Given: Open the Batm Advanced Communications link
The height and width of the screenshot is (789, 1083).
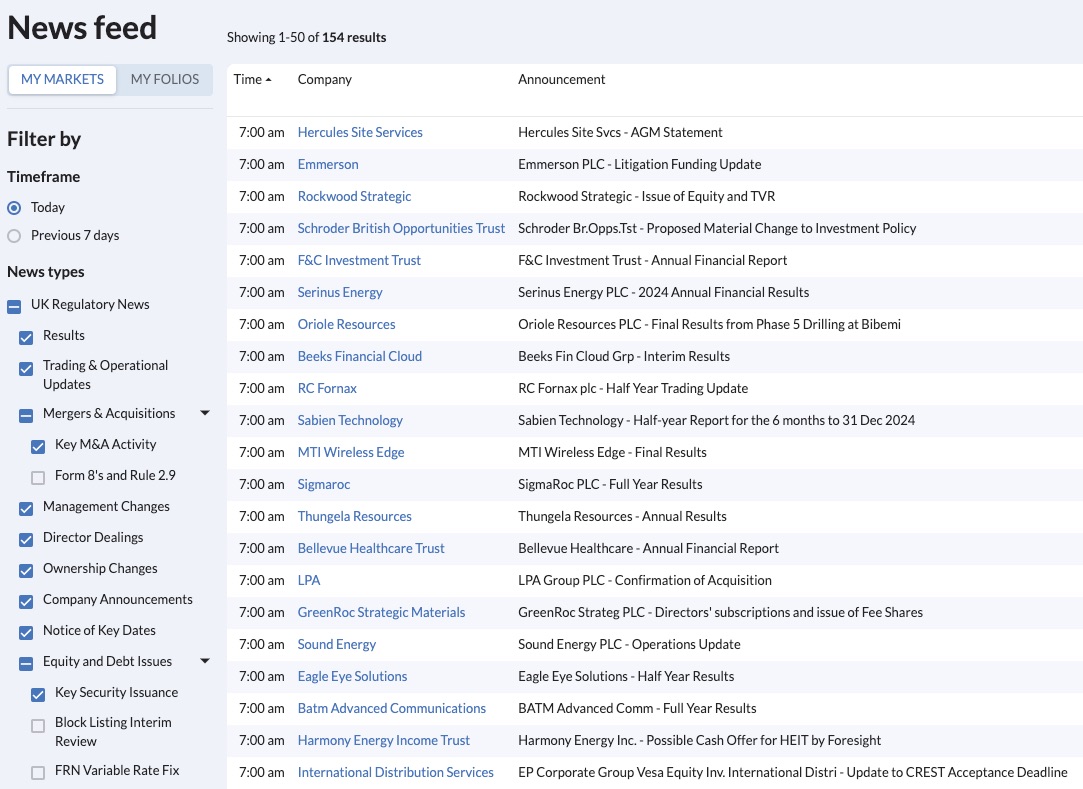Looking at the screenshot, I should click(392, 709).
